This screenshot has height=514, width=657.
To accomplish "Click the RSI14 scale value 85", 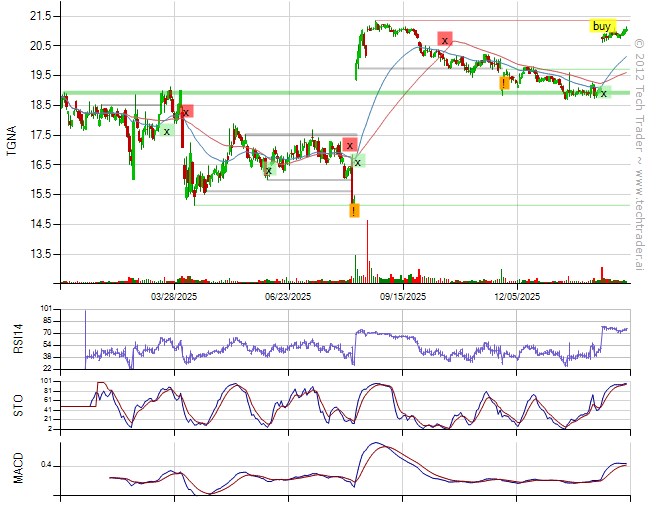I will (x=46, y=321).
